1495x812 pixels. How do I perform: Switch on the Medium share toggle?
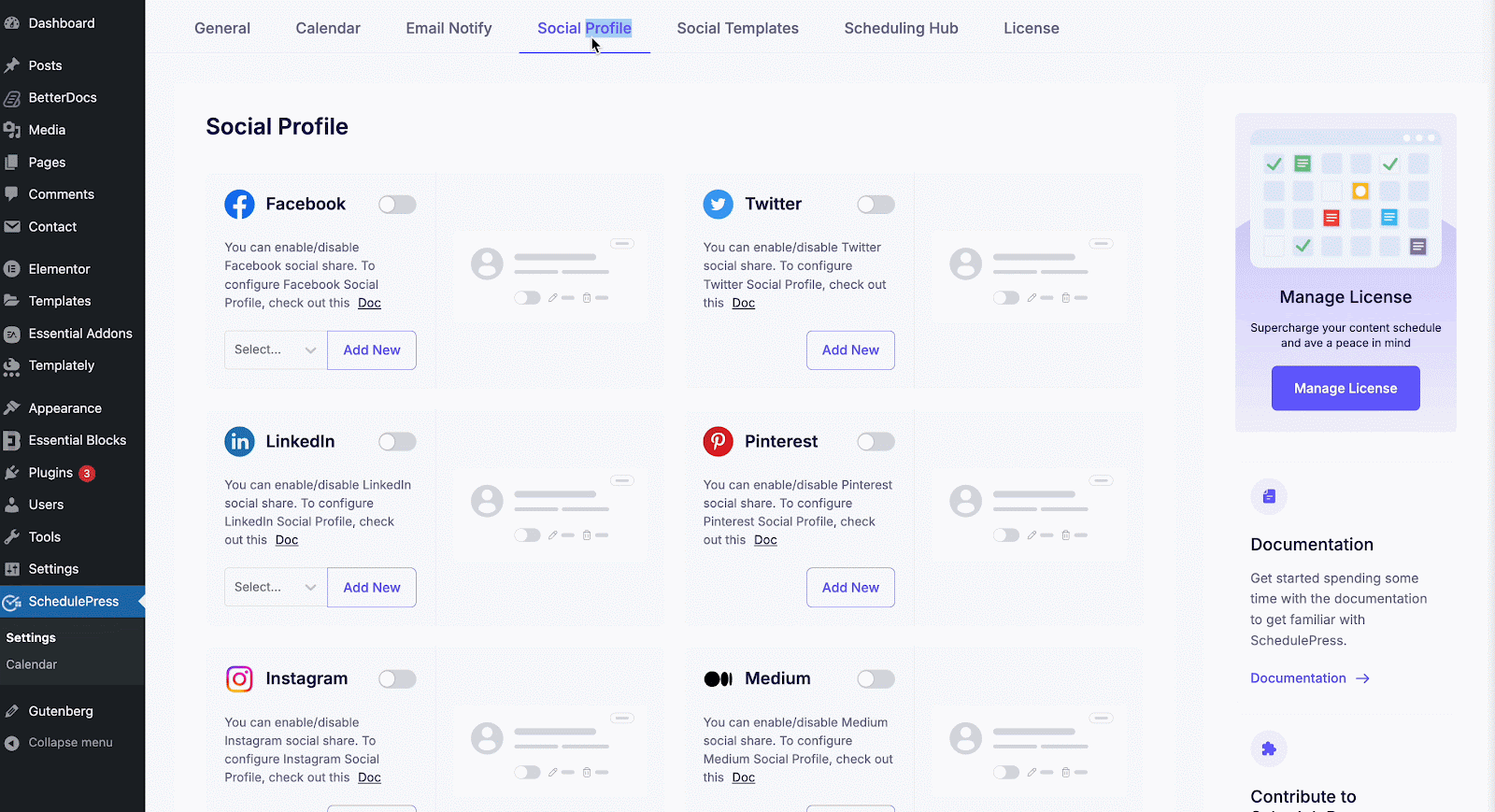[876, 679]
